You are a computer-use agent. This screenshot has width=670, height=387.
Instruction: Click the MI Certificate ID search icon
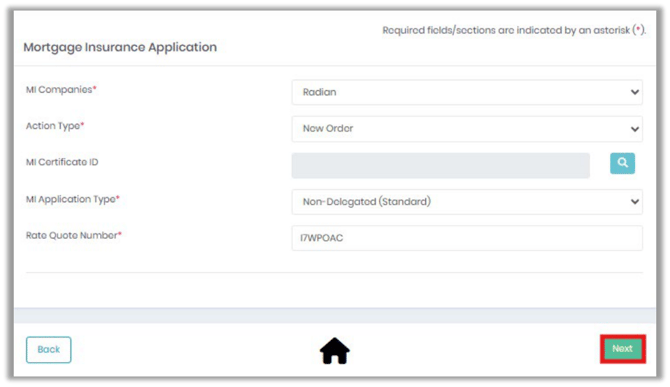click(622, 163)
